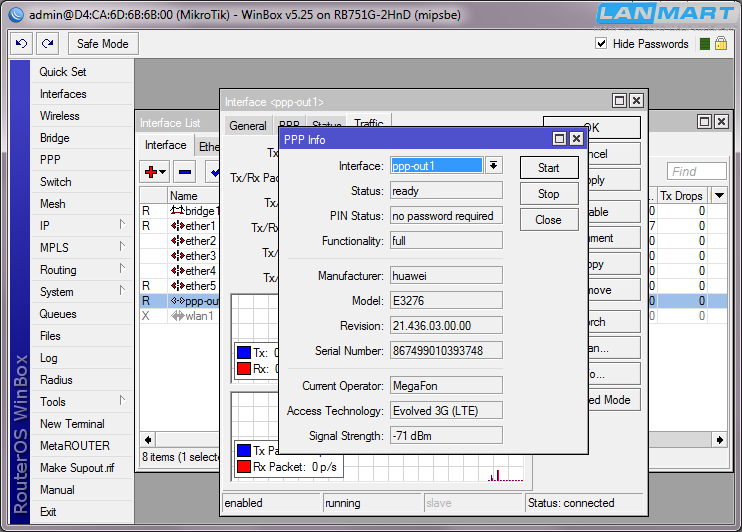Viewport: 742px width, 532px height.
Task: Expand the IP submenu
Action: 122,224
